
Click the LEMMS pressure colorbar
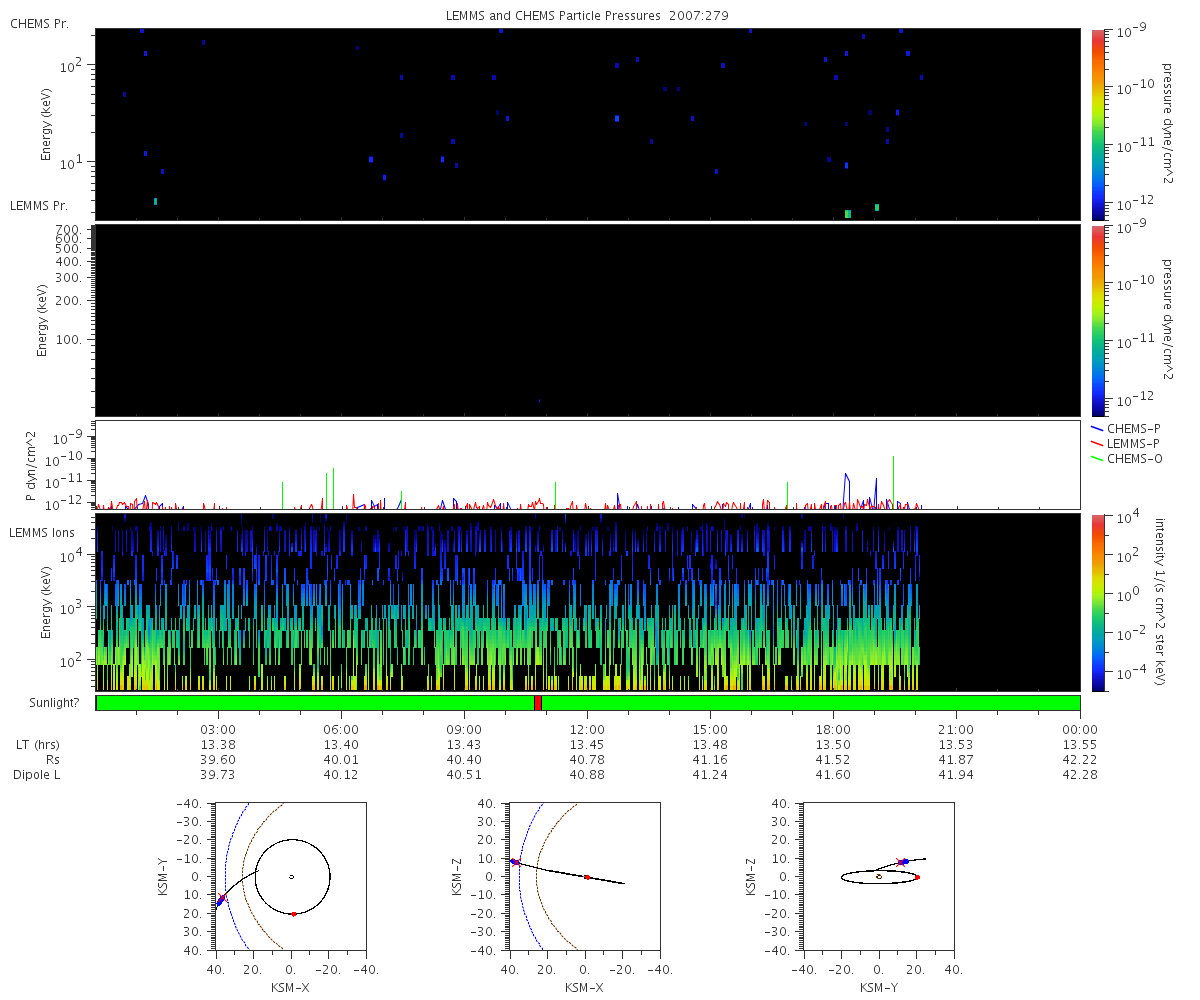(x=1098, y=320)
